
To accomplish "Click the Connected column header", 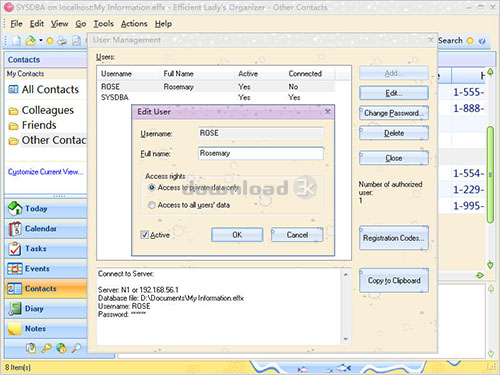I will [x=310, y=74].
